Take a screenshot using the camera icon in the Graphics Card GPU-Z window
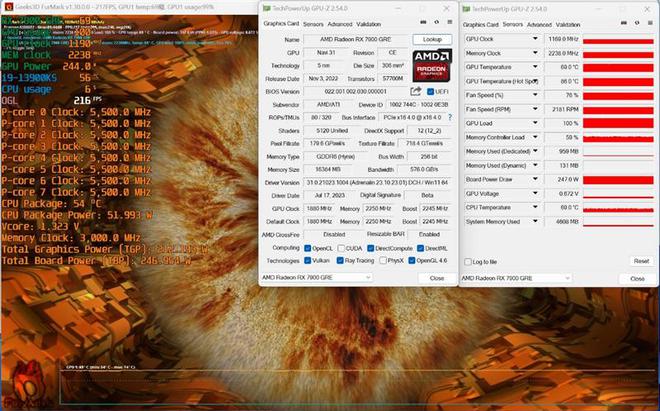Screen dimensions: 660x411 click(423, 22)
